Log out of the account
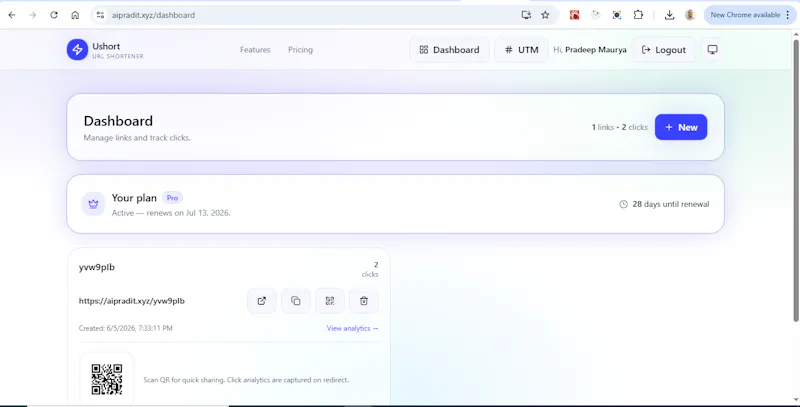This screenshot has width=800, height=407. click(x=664, y=49)
